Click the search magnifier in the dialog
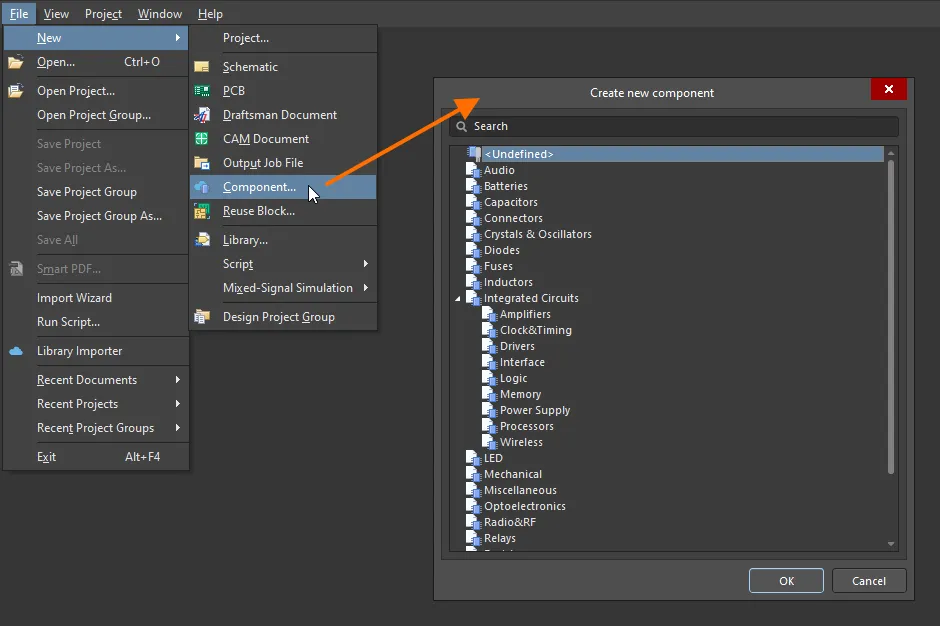The height and width of the screenshot is (626, 940). coord(462,126)
